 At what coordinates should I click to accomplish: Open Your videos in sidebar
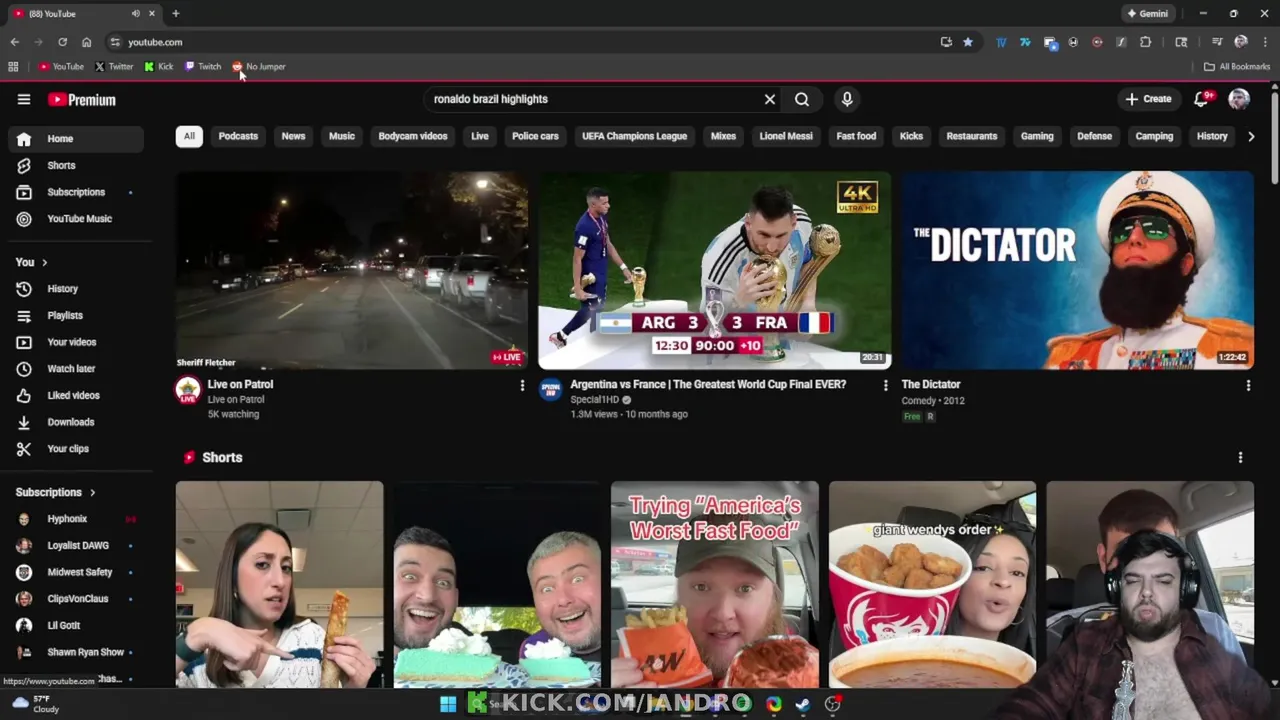coord(76,342)
